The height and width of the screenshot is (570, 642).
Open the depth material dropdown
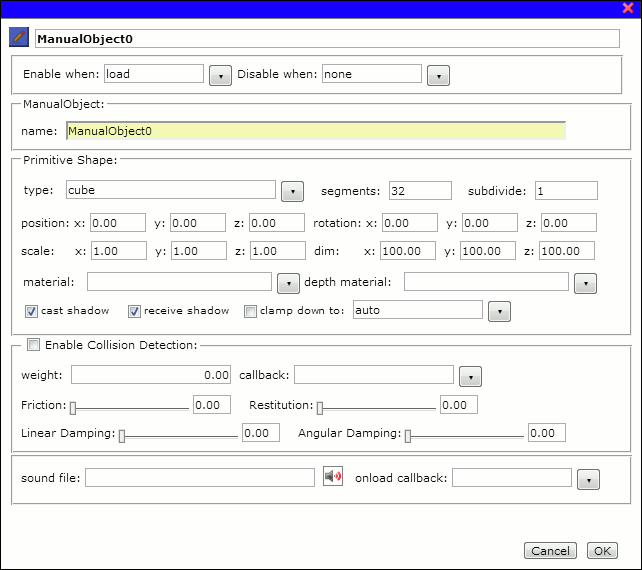tap(585, 283)
